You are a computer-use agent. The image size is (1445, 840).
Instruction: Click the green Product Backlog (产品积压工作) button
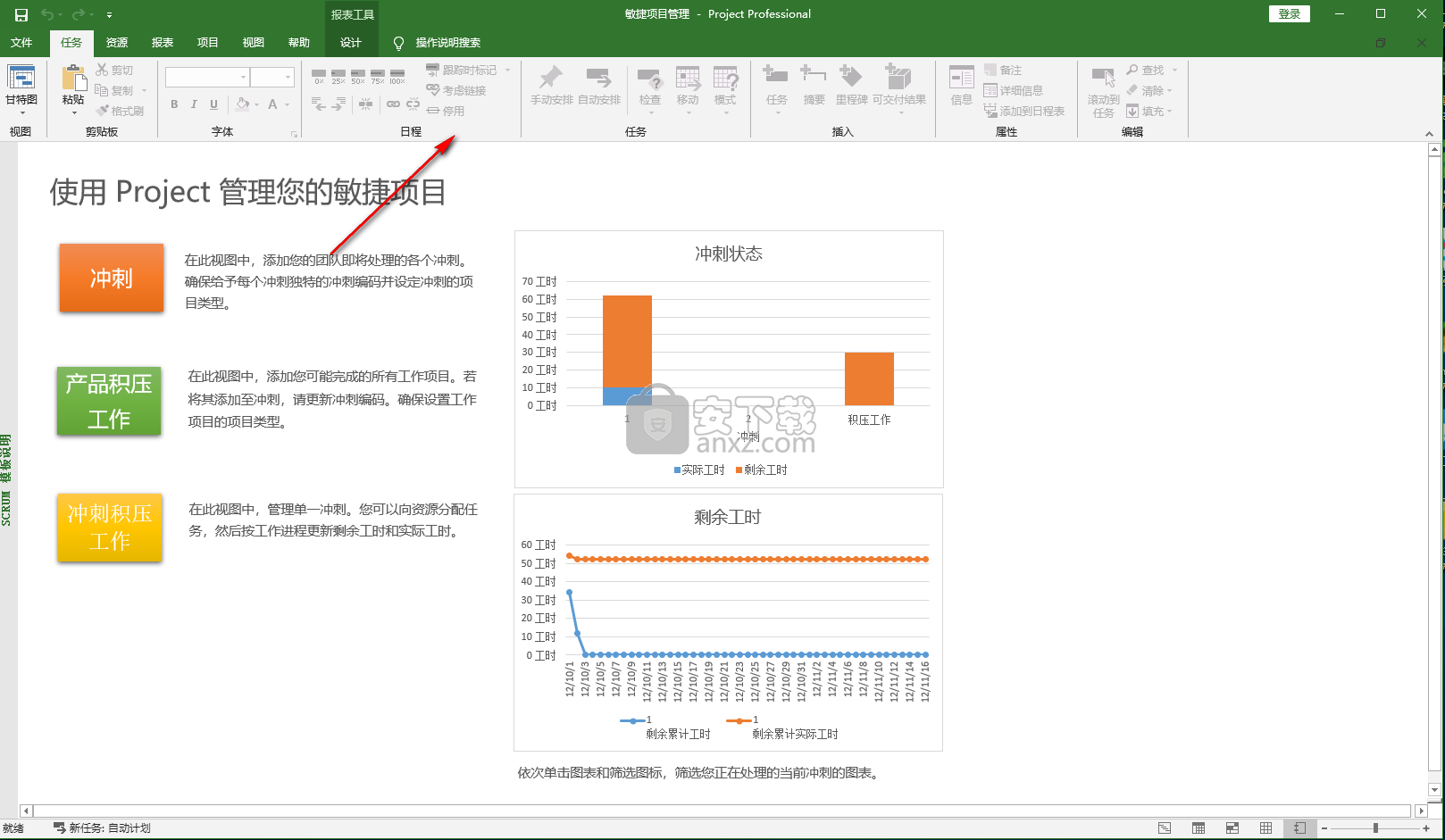(109, 401)
